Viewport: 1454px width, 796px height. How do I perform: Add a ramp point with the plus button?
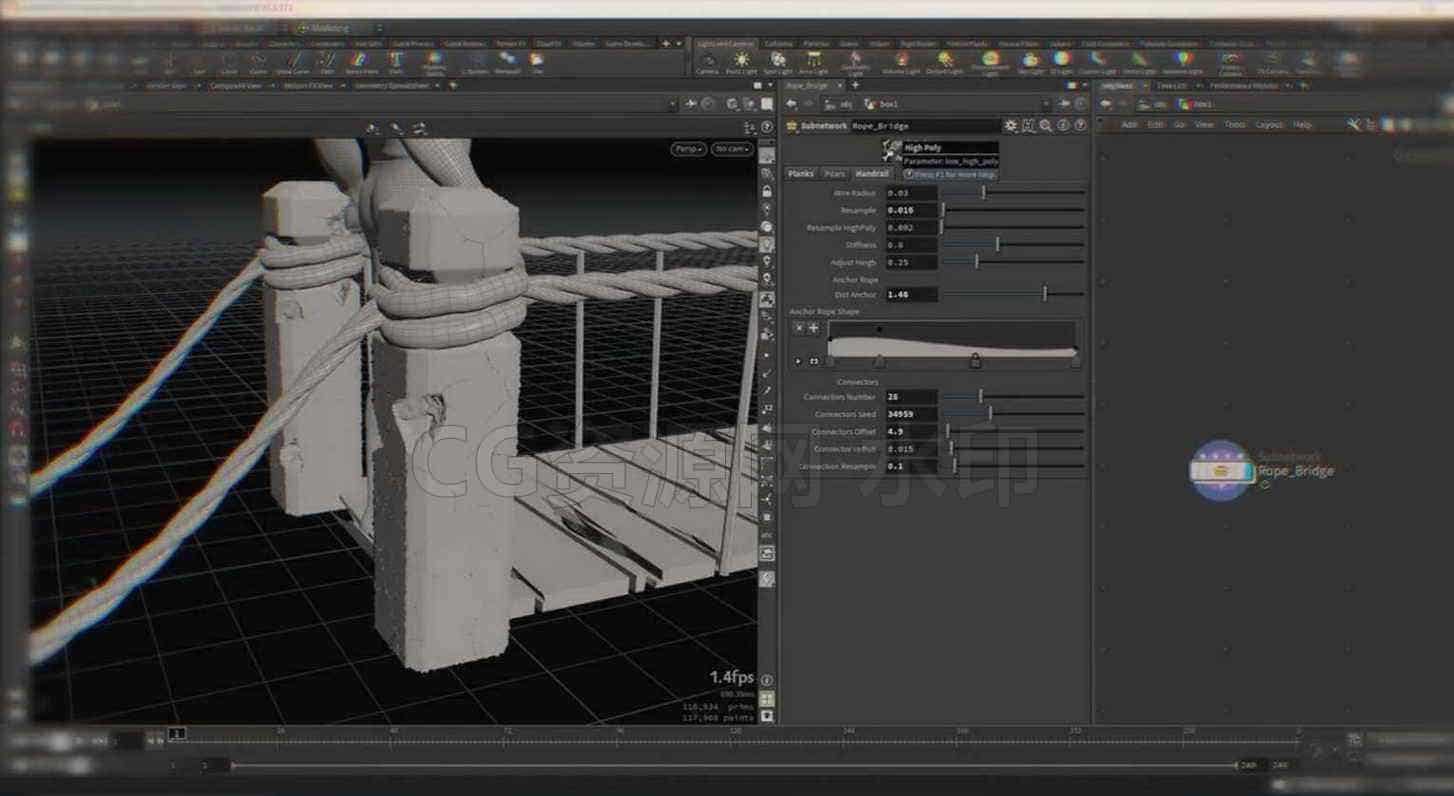point(813,328)
